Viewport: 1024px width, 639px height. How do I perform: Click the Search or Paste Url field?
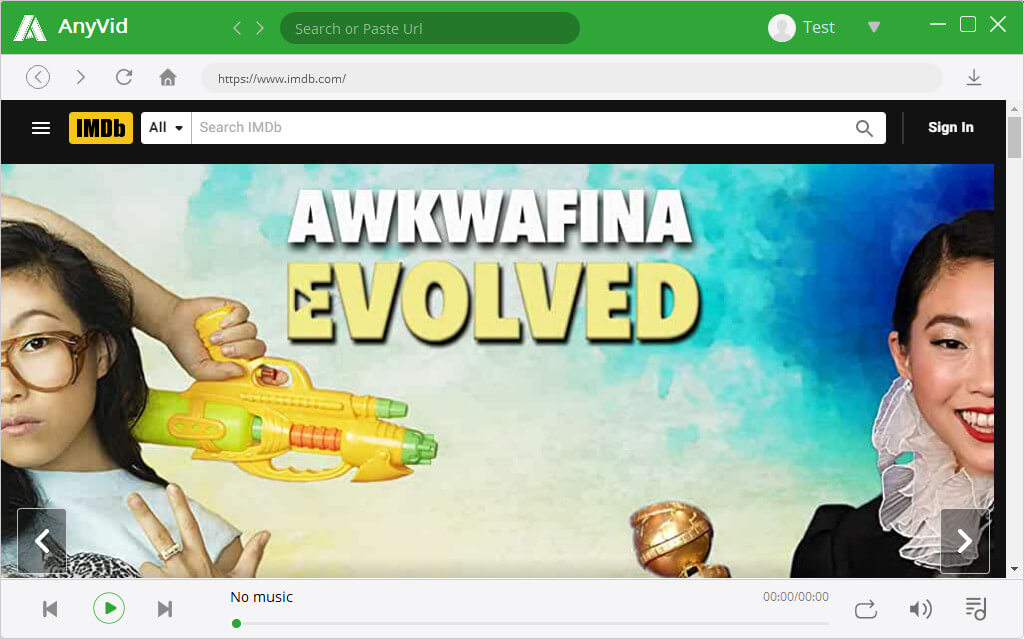coord(430,28)
